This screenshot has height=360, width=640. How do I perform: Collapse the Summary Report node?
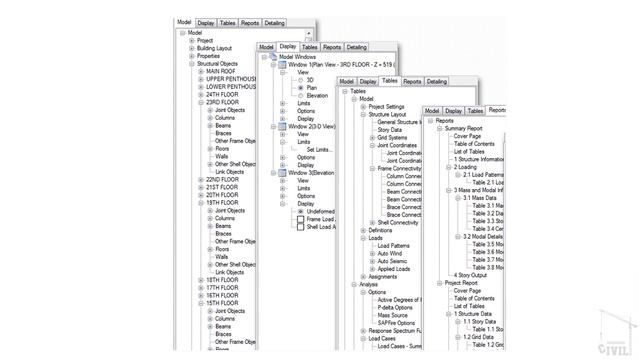pyautogui.click(x=440, y=129)
